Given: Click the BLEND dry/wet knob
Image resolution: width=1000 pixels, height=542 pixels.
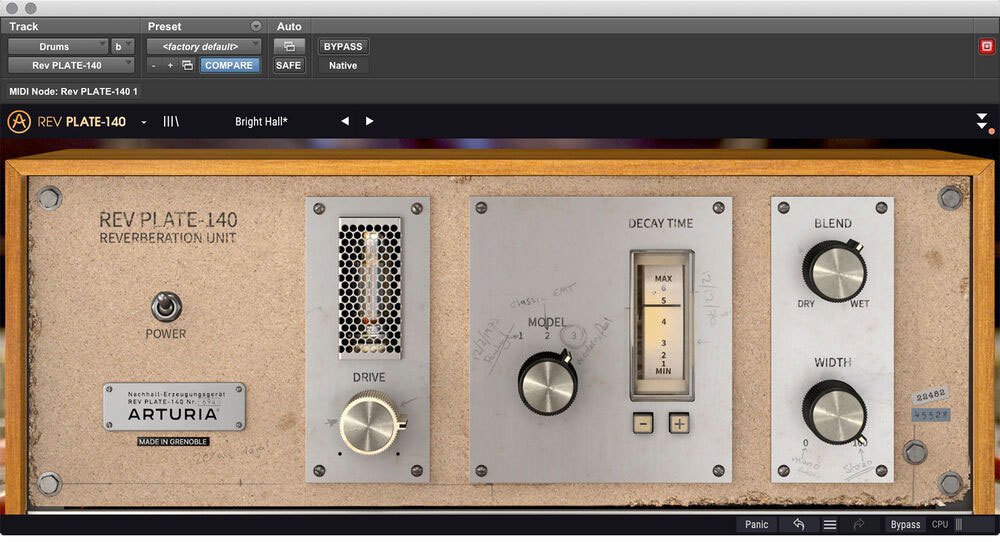Looking at the screenshot, I should [833, 270].
